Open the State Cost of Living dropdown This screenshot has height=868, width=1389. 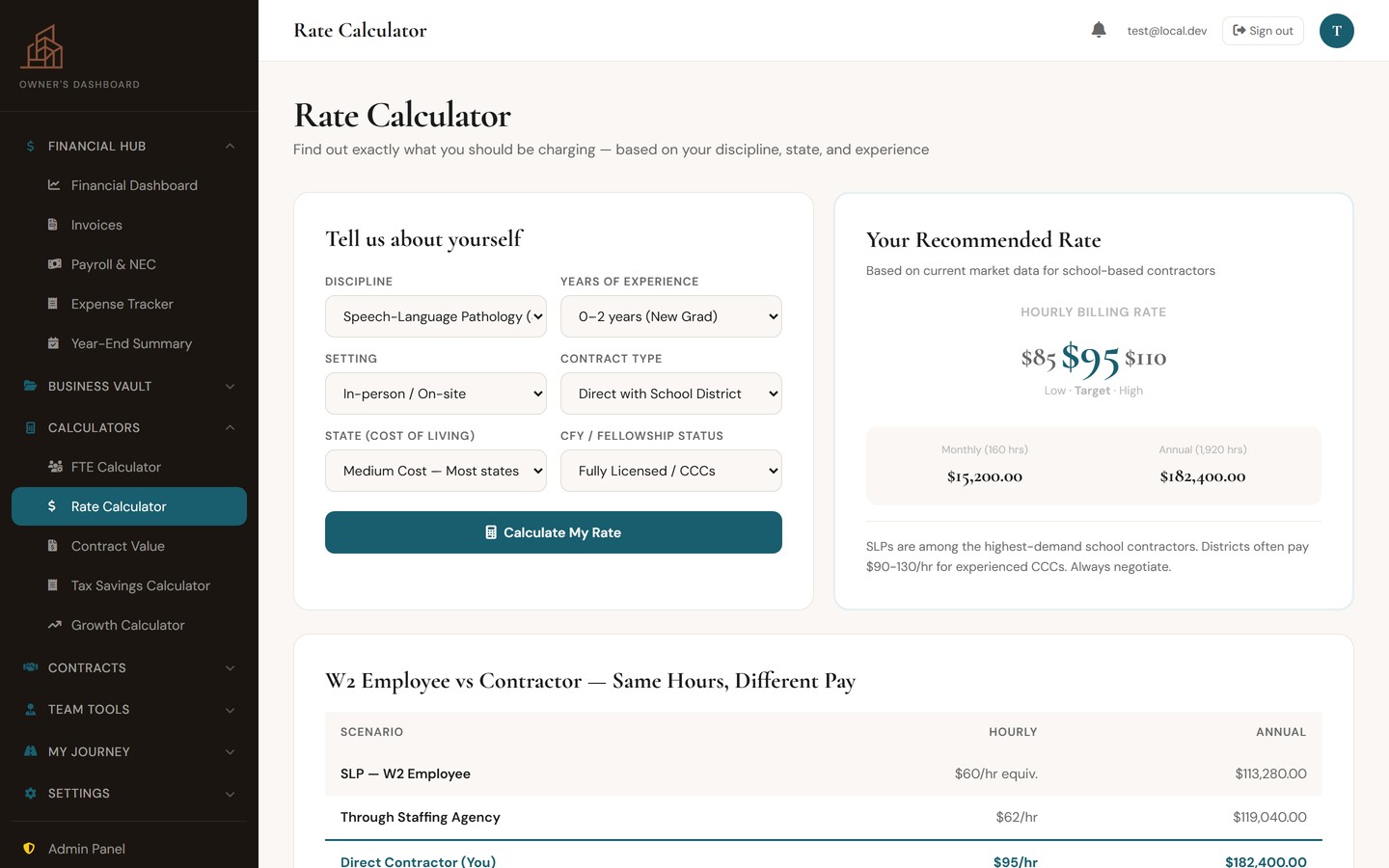click(436, 471)
